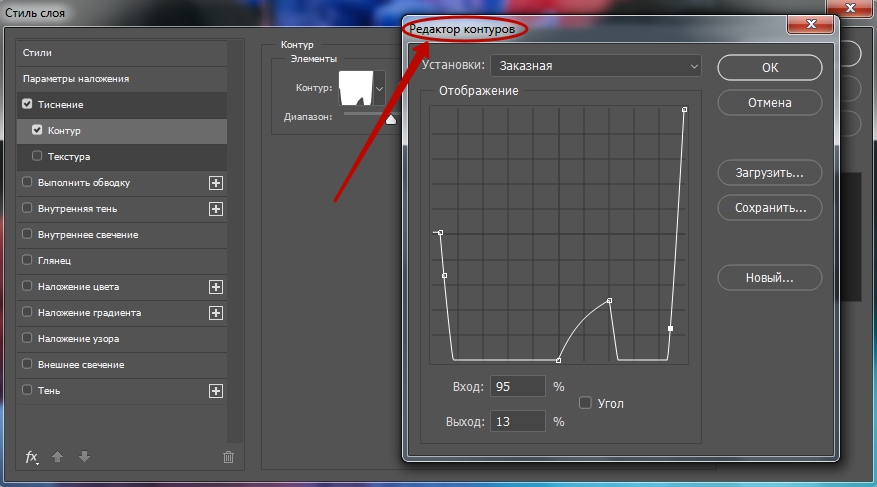Move effect down with arrow icon
The height and width of the screenshot is (487, 877).
pos(84,457)
